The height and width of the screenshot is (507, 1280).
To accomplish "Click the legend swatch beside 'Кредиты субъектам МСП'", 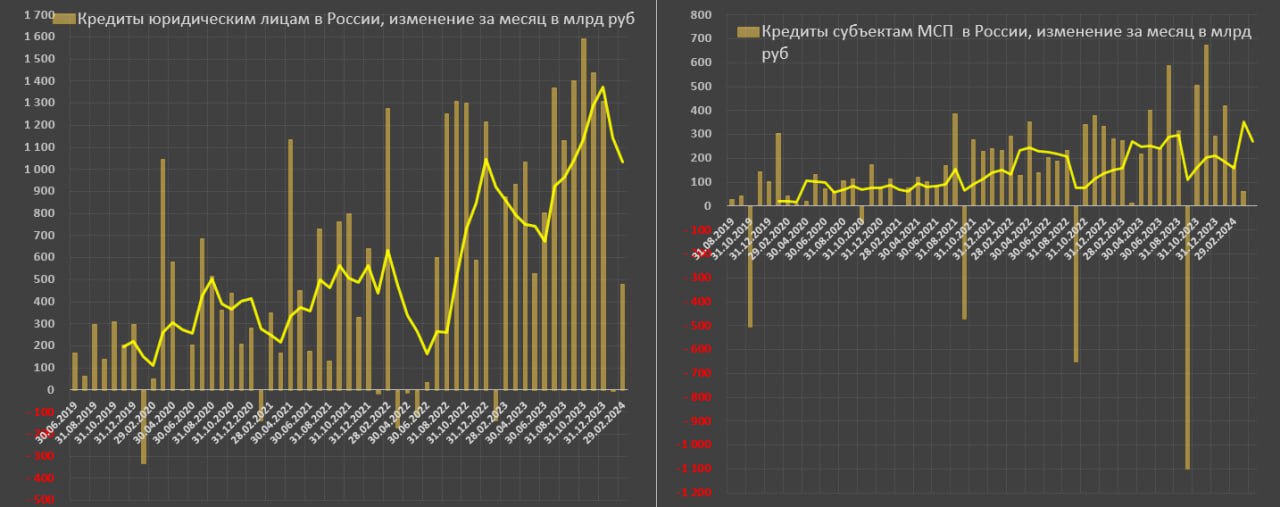I will tap(748, 33).
